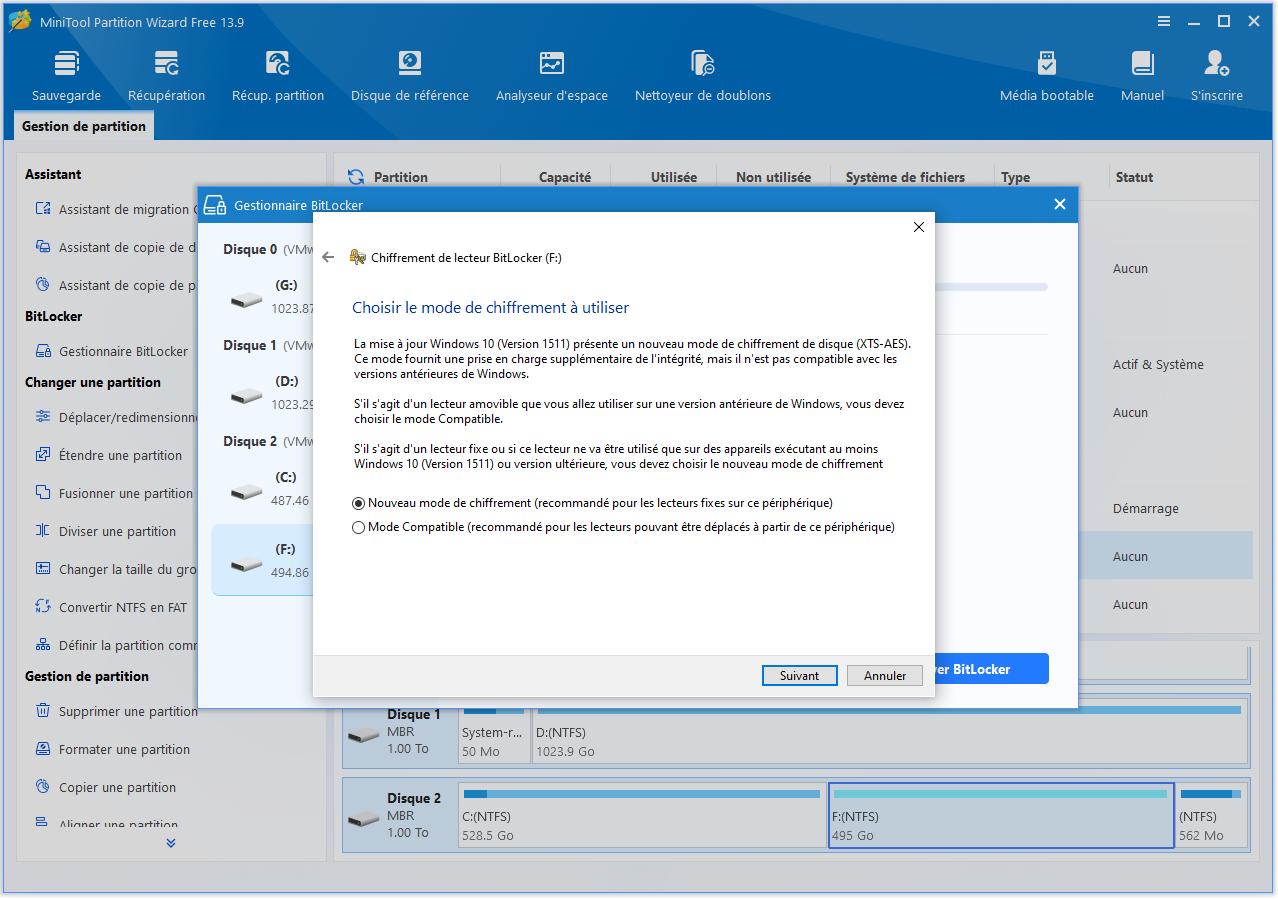This screenshot has height=899, width=1278.
Task: Open the Manuel help
Action: click(x=1142, y=76)
